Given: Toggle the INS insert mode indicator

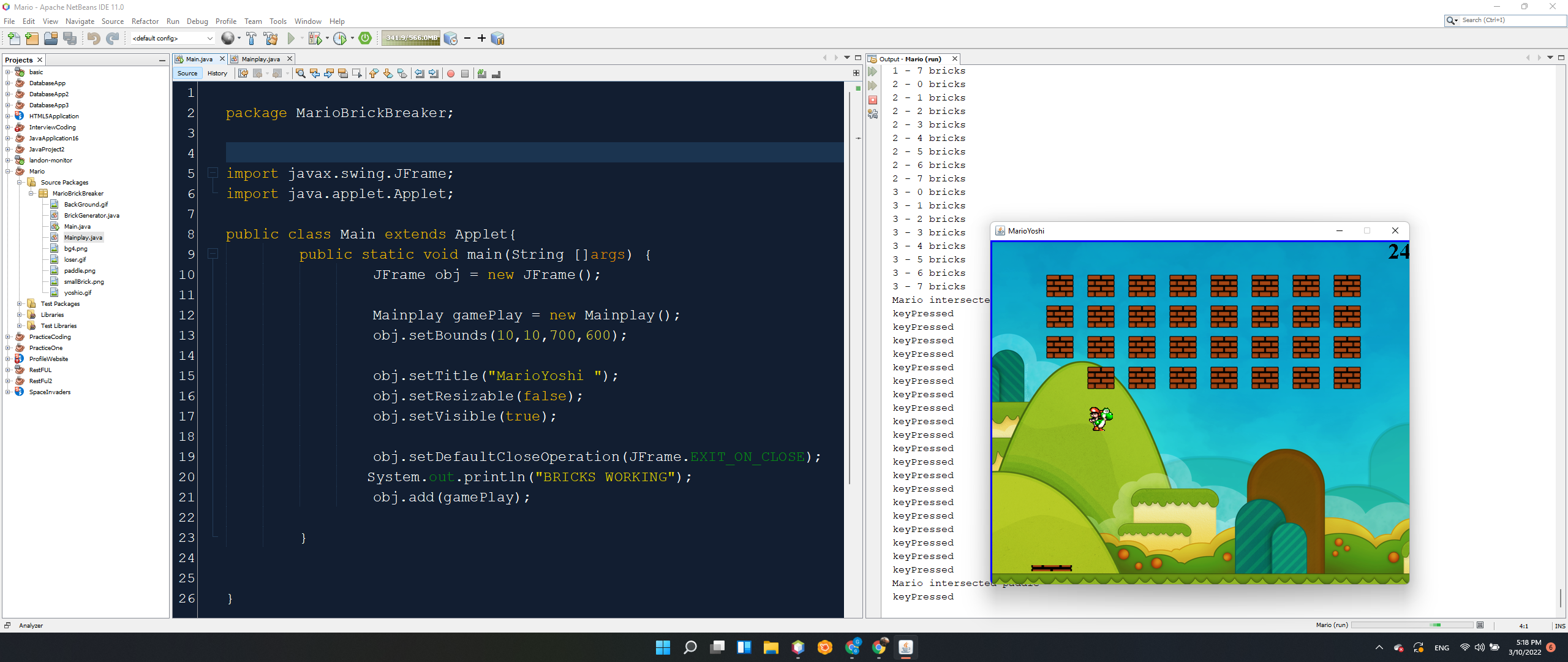Looking at the screenshot, I should (1559, 626).
